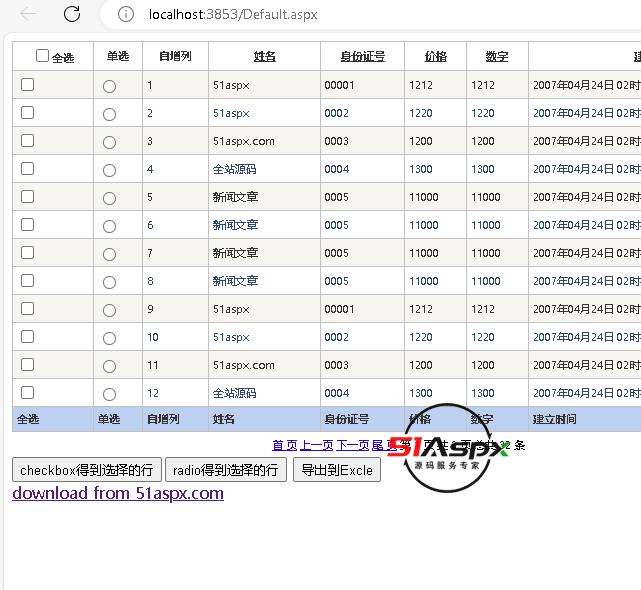Click the browser back arrow
641x590 pixels.
[28, 14]
